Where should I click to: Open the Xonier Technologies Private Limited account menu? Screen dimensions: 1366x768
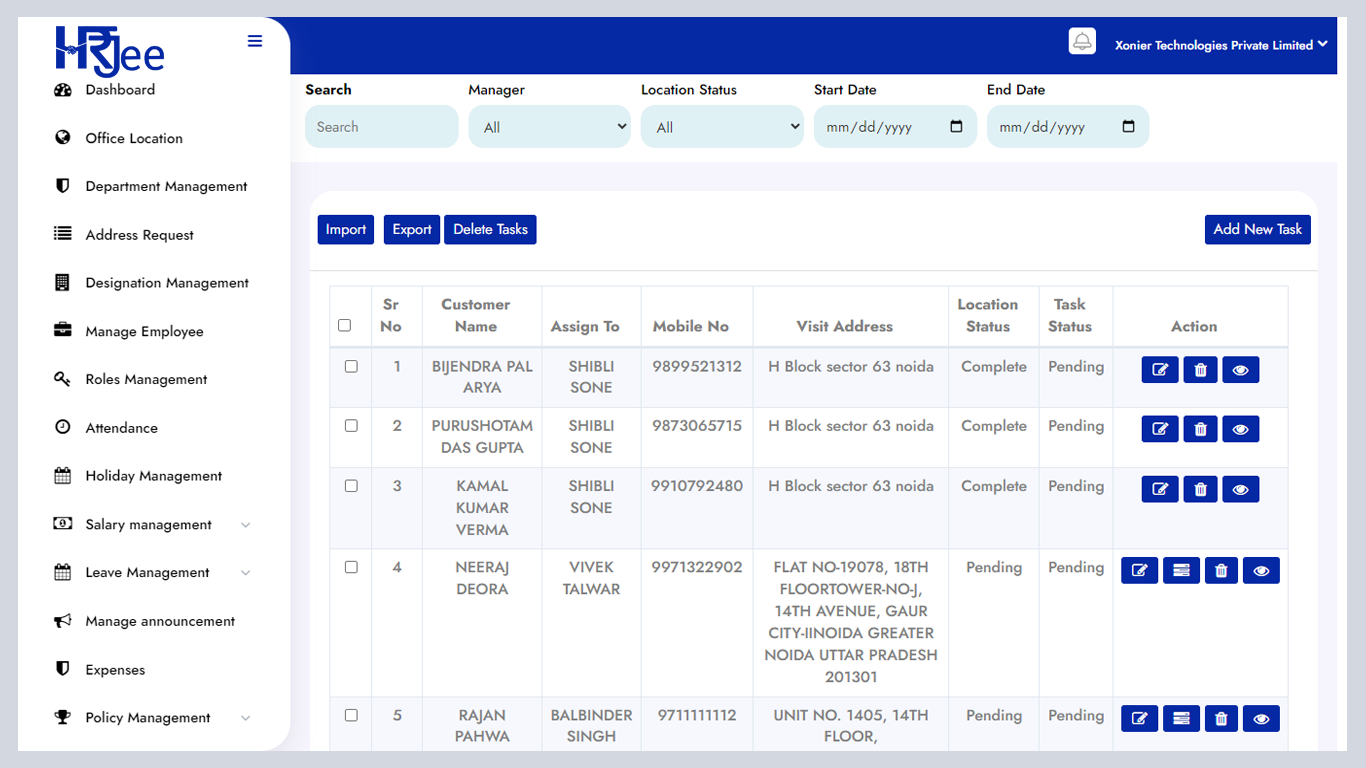[1221, 45]
